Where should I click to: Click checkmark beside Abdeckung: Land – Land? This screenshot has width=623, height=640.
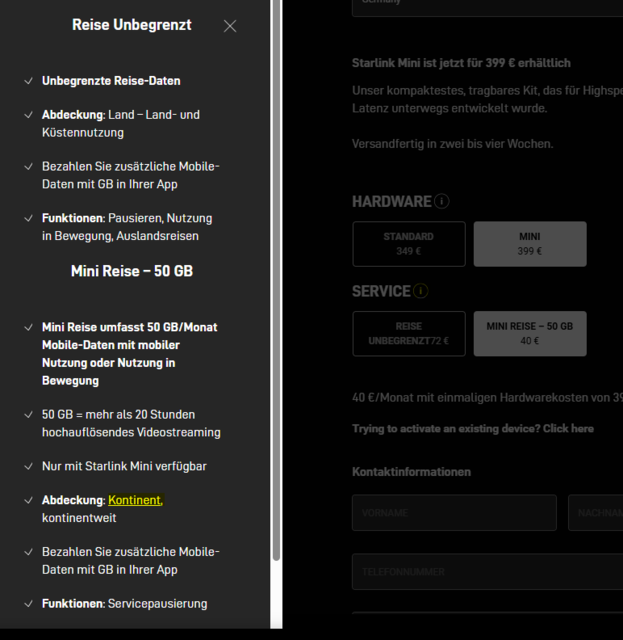(x=29, y=115)
